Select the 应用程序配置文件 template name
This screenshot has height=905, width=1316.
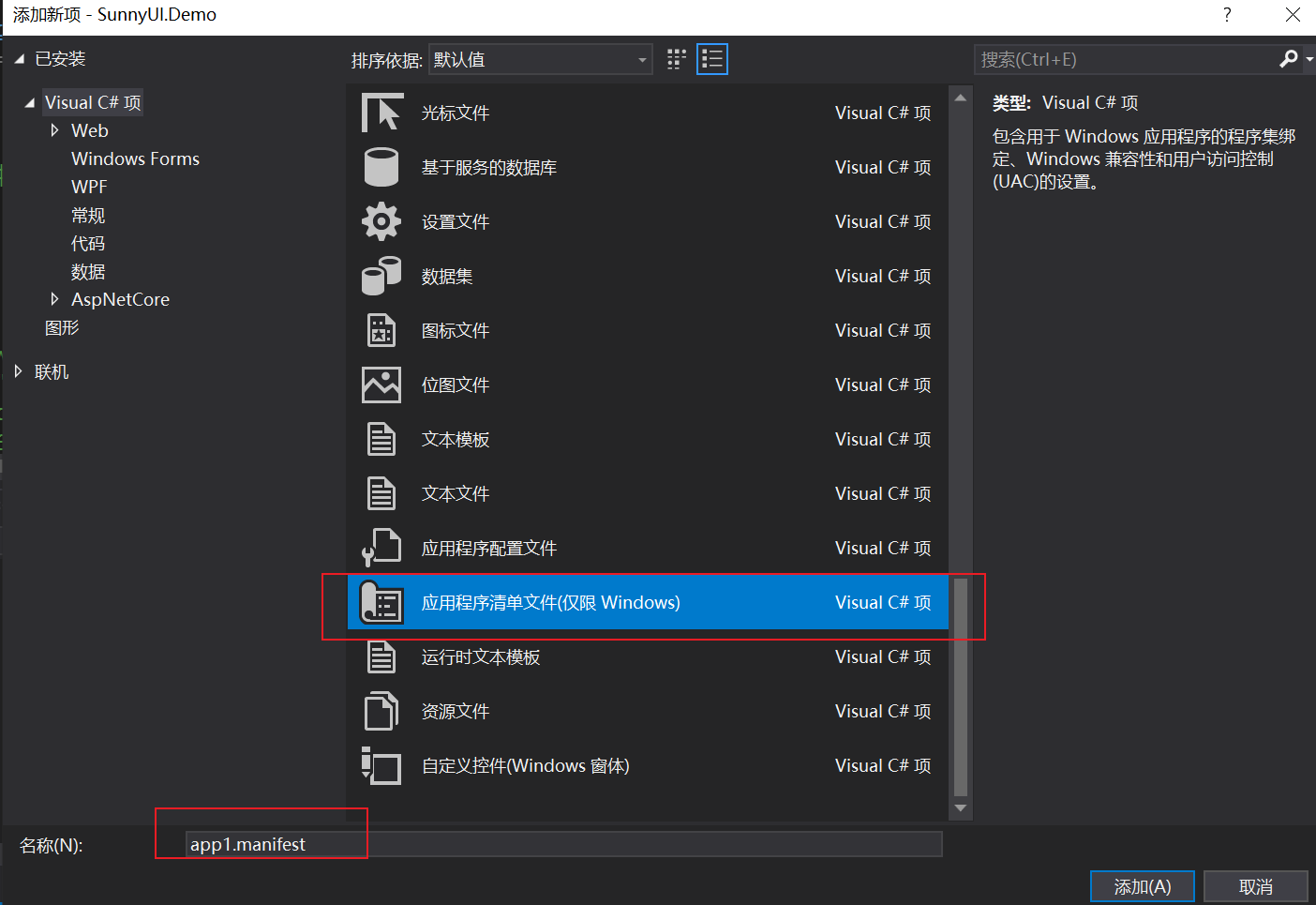489,548
